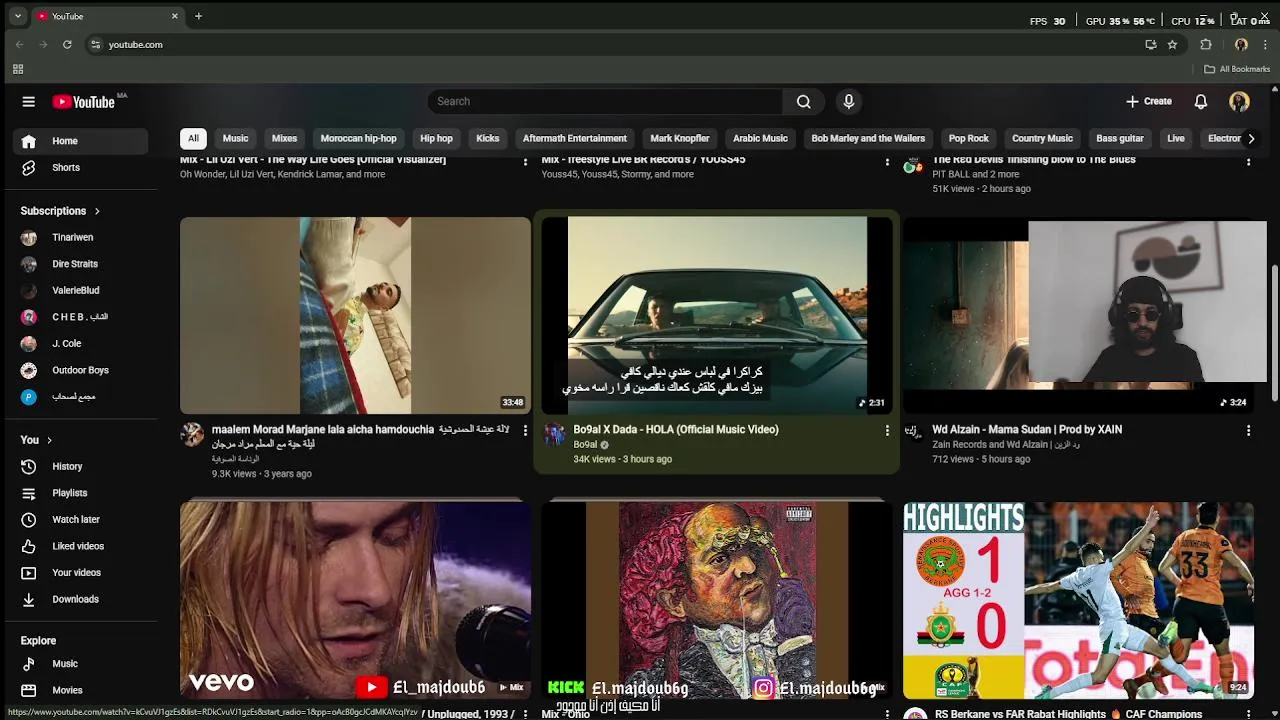The width and height of the screenshot is (1280, 720).
Task: Open All Bookmarks folder
Action: pos(1237,69)
